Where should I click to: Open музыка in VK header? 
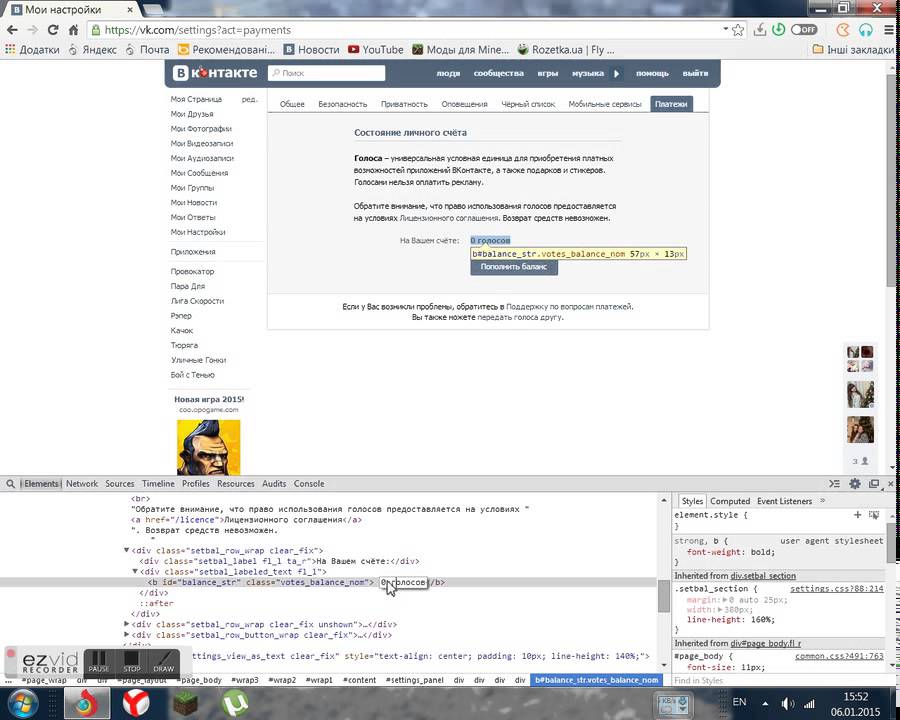(588, 73)
